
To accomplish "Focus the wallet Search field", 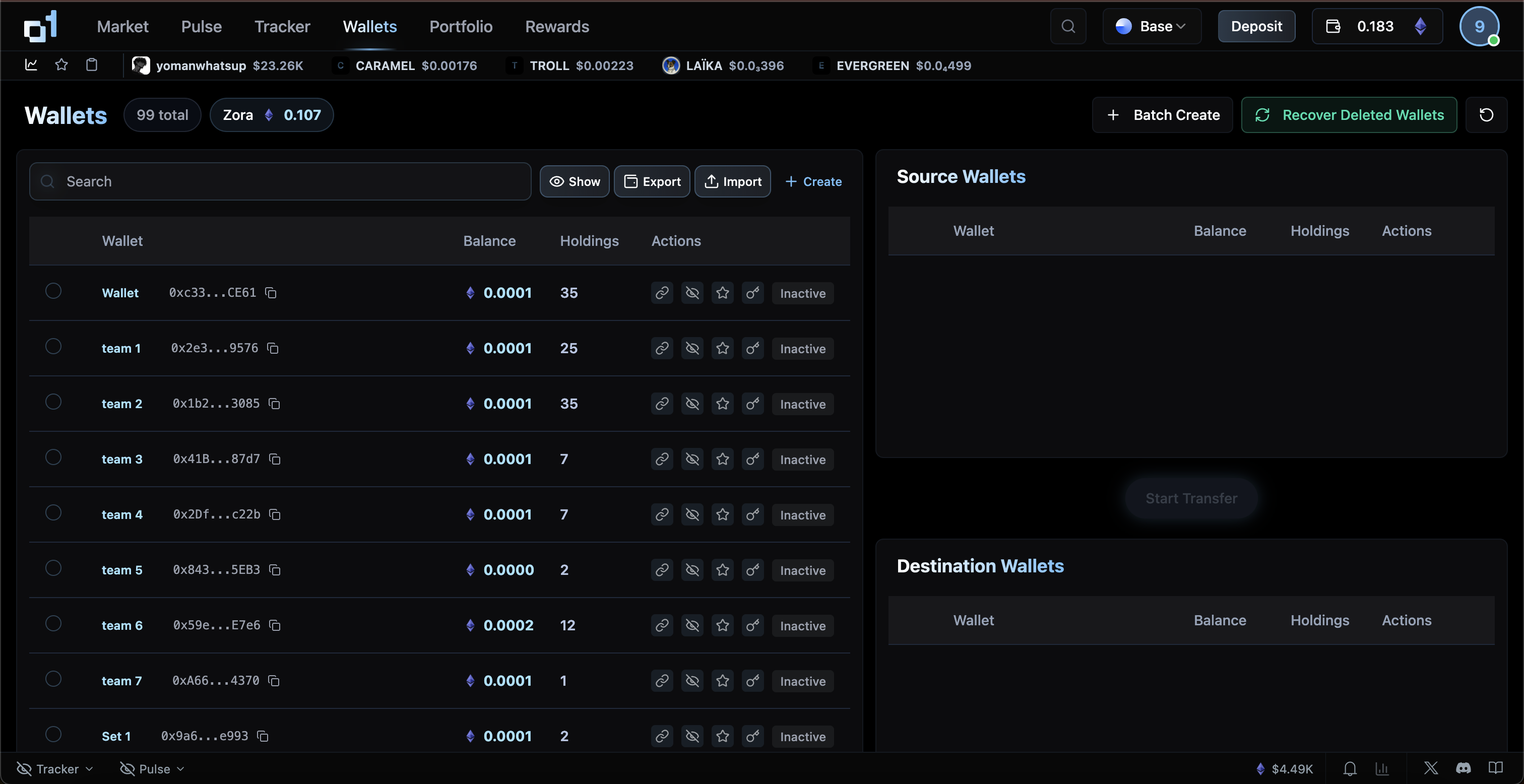I will pyautogui.click(x=280, y=182).
